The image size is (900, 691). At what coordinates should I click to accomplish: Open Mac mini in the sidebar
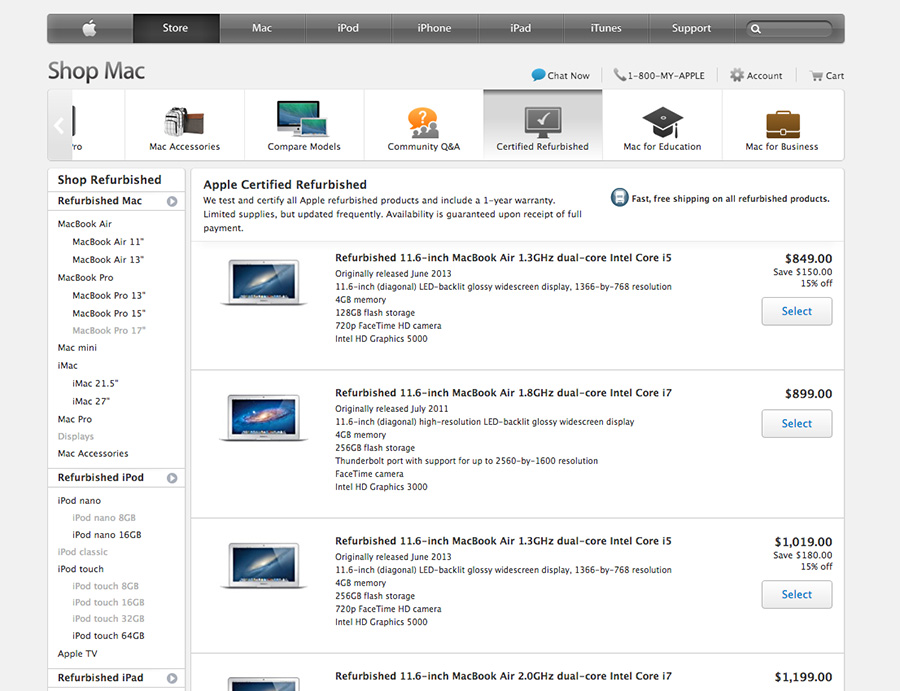(x=77, y=347)
